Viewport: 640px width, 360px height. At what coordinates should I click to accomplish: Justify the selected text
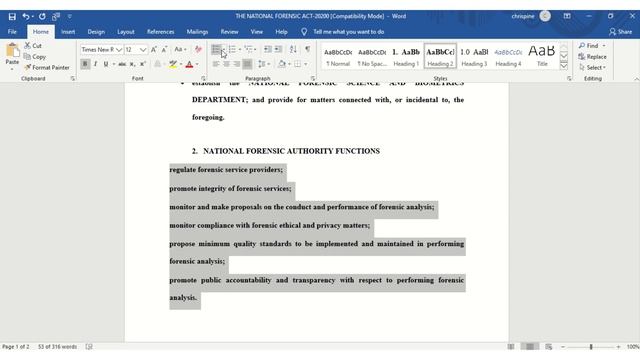click(x=247, y=64)
